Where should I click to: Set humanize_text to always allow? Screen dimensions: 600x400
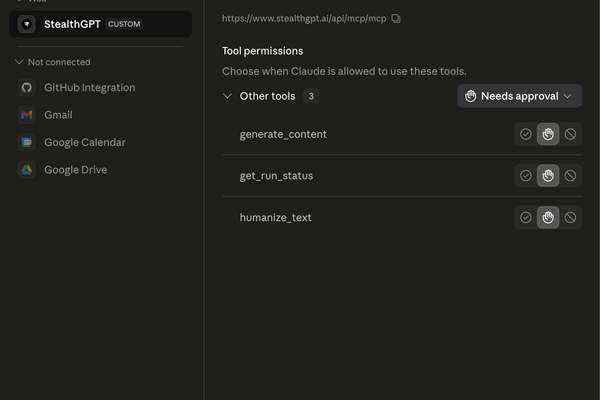pyautogui.click(x=526, y=217)
